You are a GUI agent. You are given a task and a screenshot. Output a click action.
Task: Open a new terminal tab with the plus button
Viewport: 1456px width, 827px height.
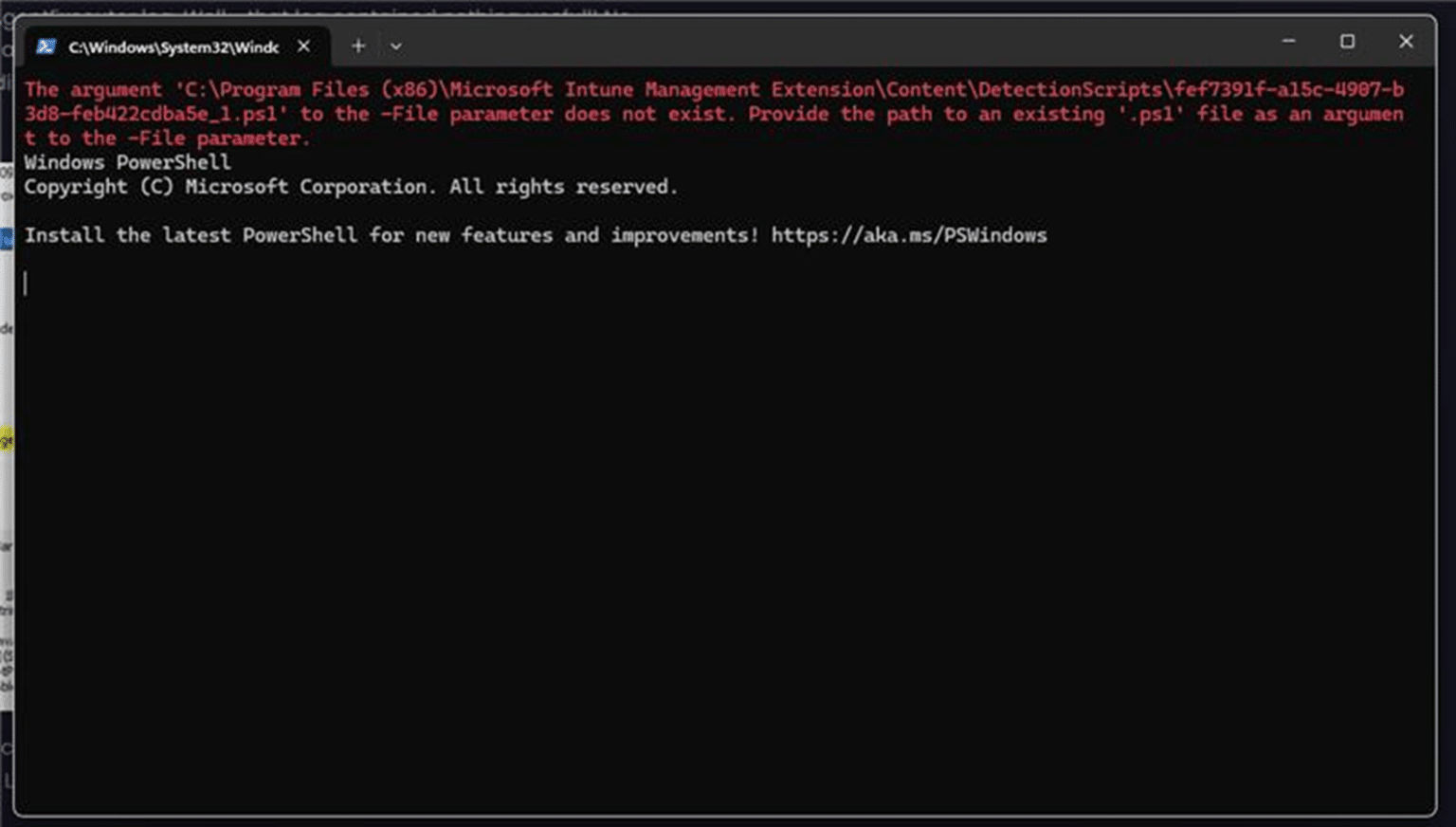(358, 46)
